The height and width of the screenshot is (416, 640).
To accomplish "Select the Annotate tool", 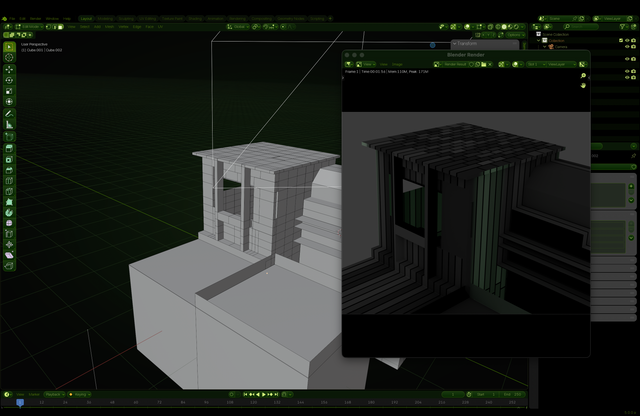I will [x=9, y=114].
